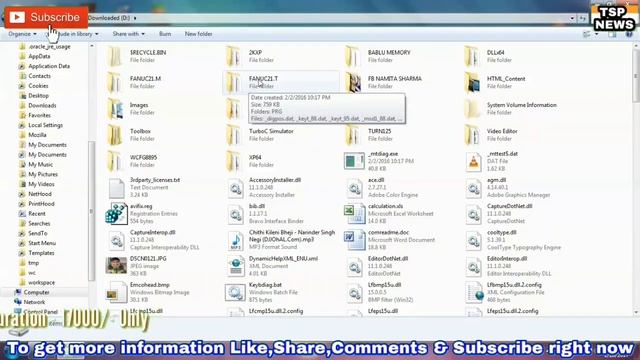The width and height of the screenshot is (640, 360).
Task: Select Contacts in the navigation pane
Action: pyautogui.click(x=39, y=76)
